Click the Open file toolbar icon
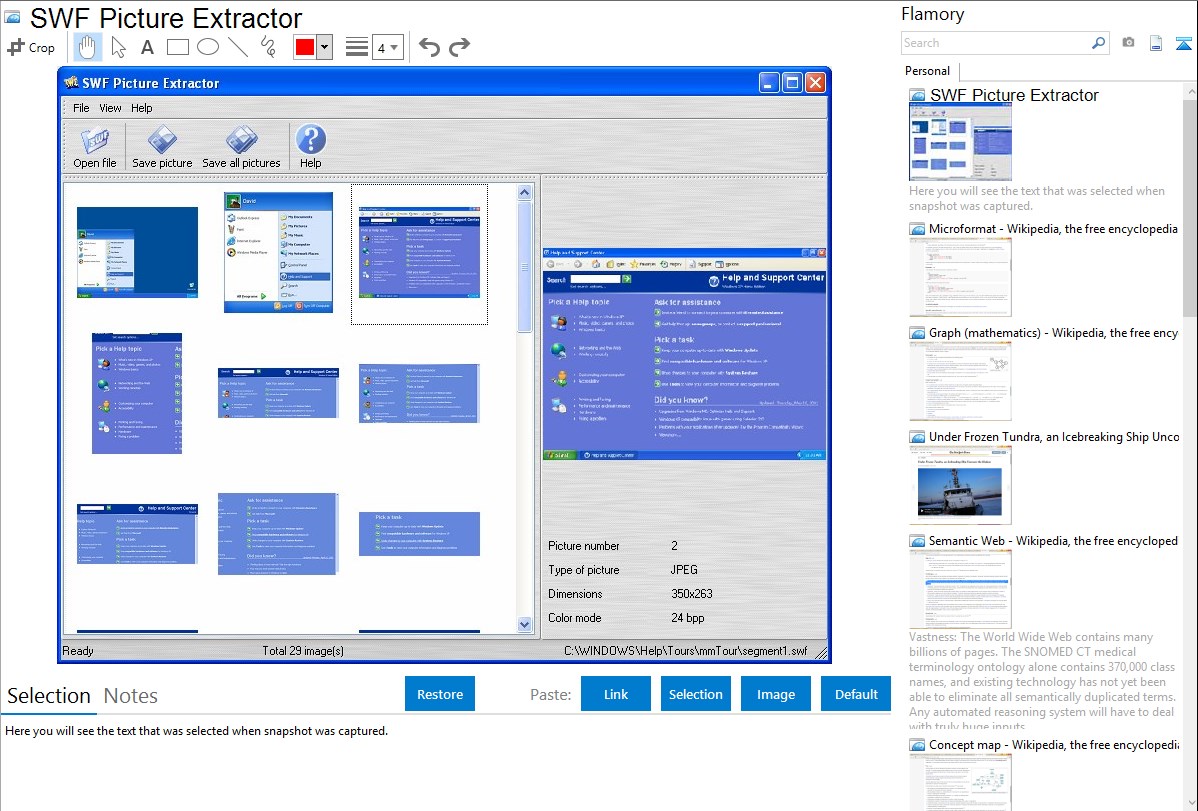This screenshot has height=811, width=1198. (x=95, y=147)
